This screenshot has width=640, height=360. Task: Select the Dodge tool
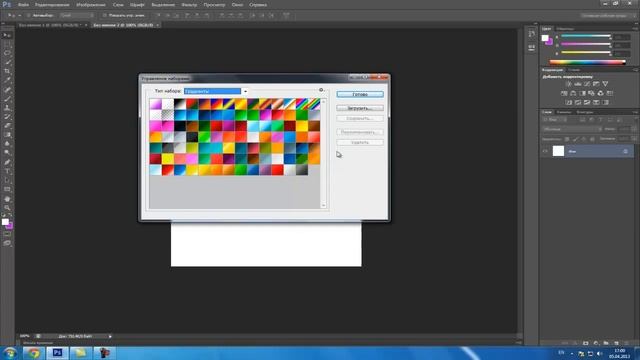point(7,153)
